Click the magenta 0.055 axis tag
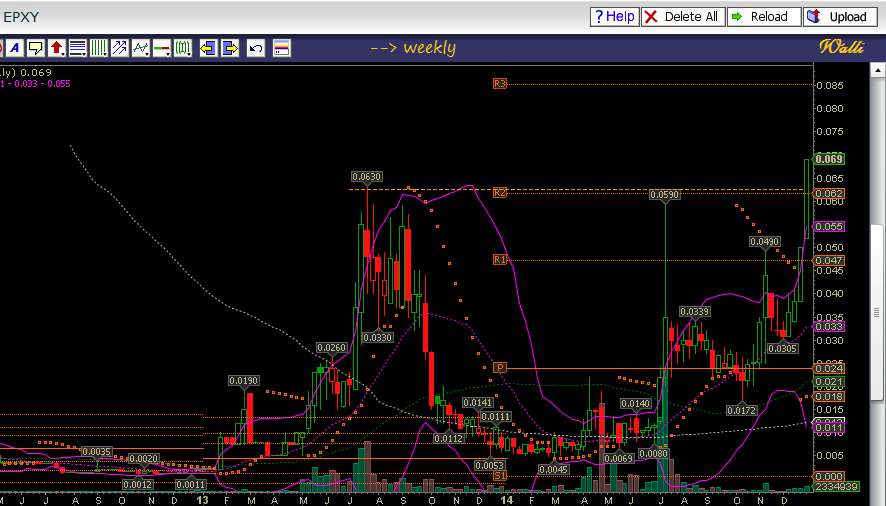 829,227
